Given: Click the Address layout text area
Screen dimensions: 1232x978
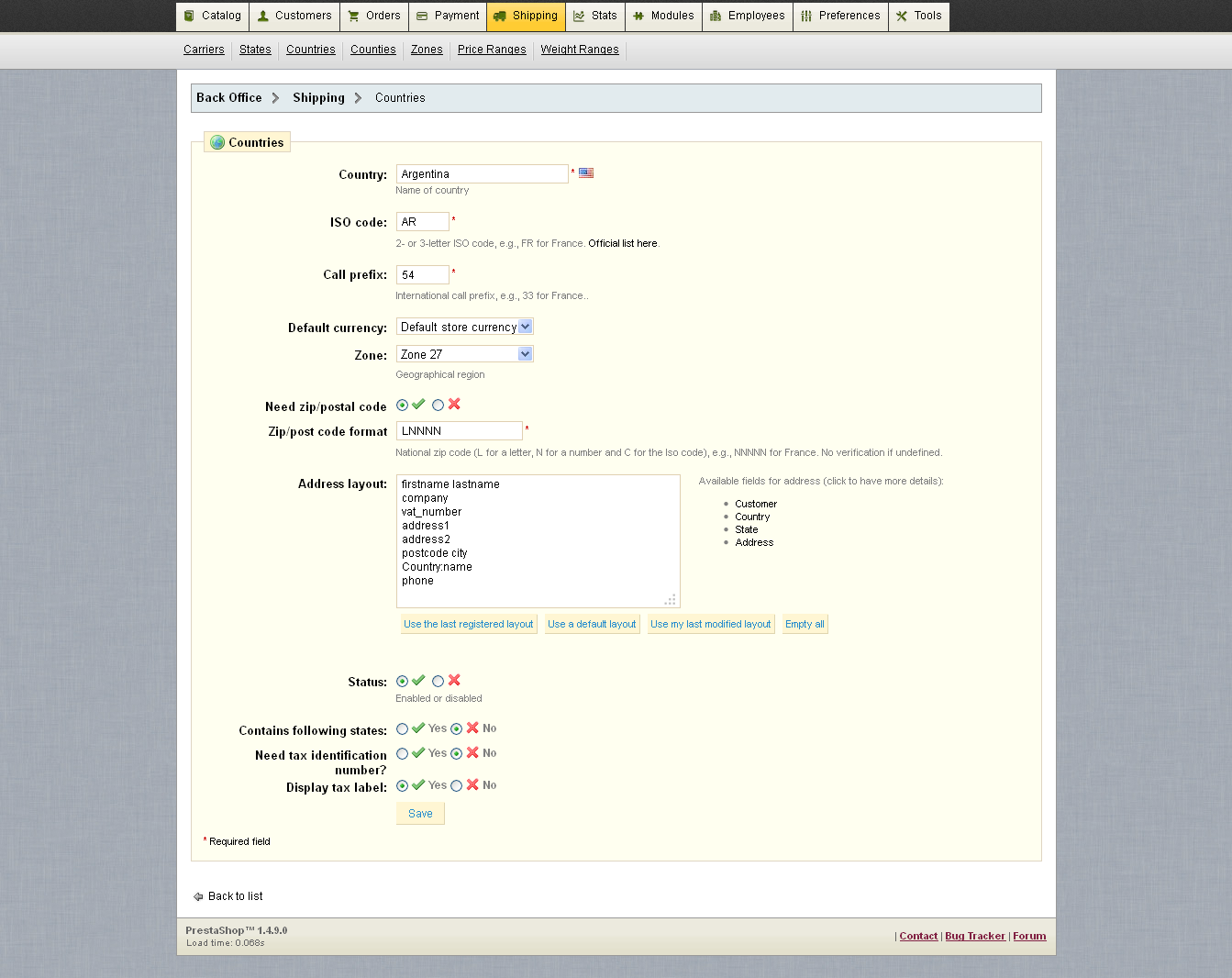Looking at the screenshot, I should [x=538, y=541].
